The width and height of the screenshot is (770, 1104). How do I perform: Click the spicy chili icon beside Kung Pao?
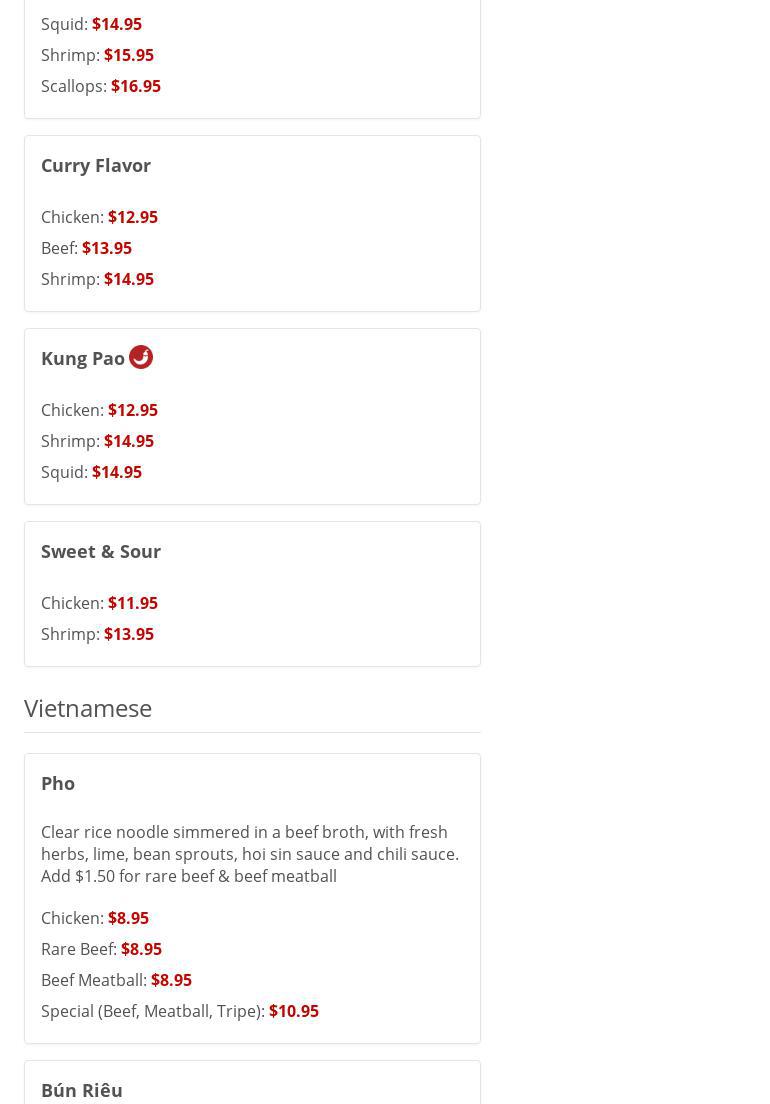141,357
